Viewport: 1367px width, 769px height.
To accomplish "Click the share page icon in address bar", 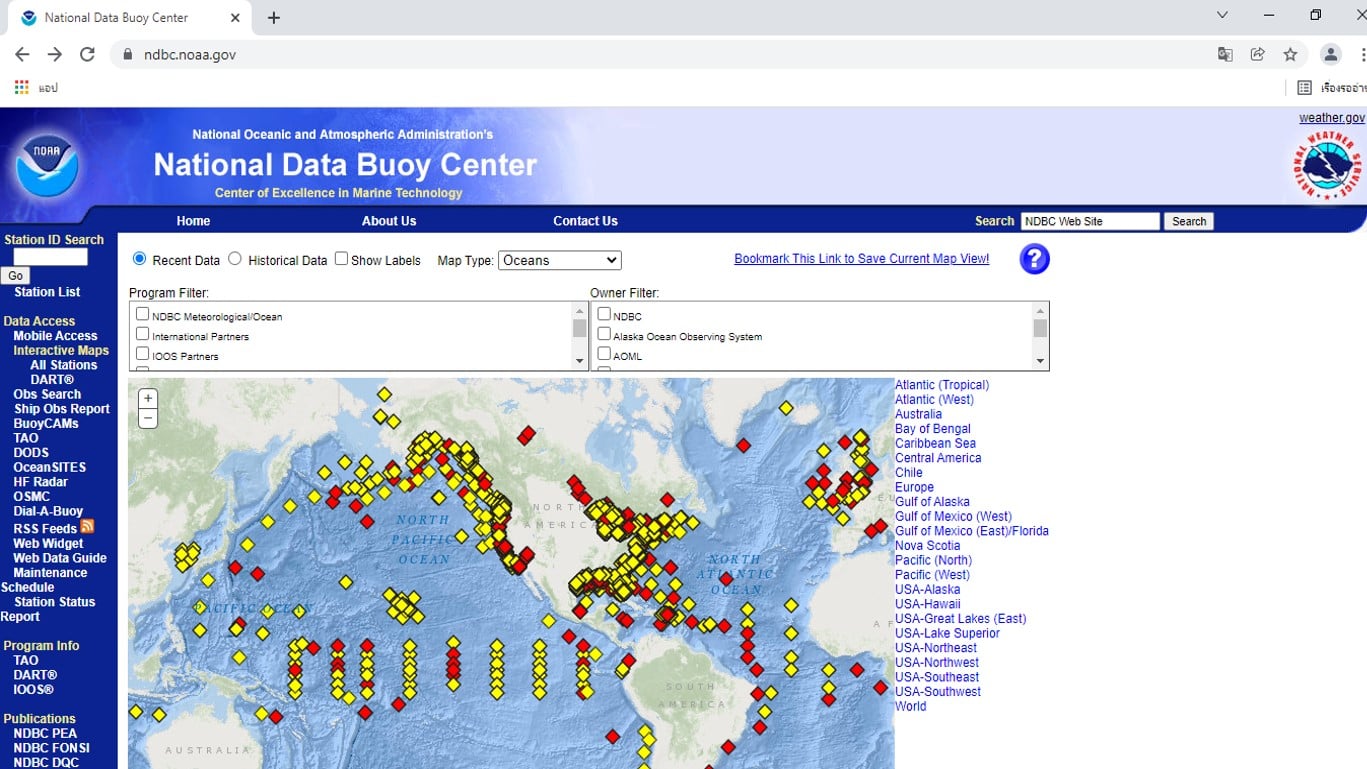I will point(1258,54).
